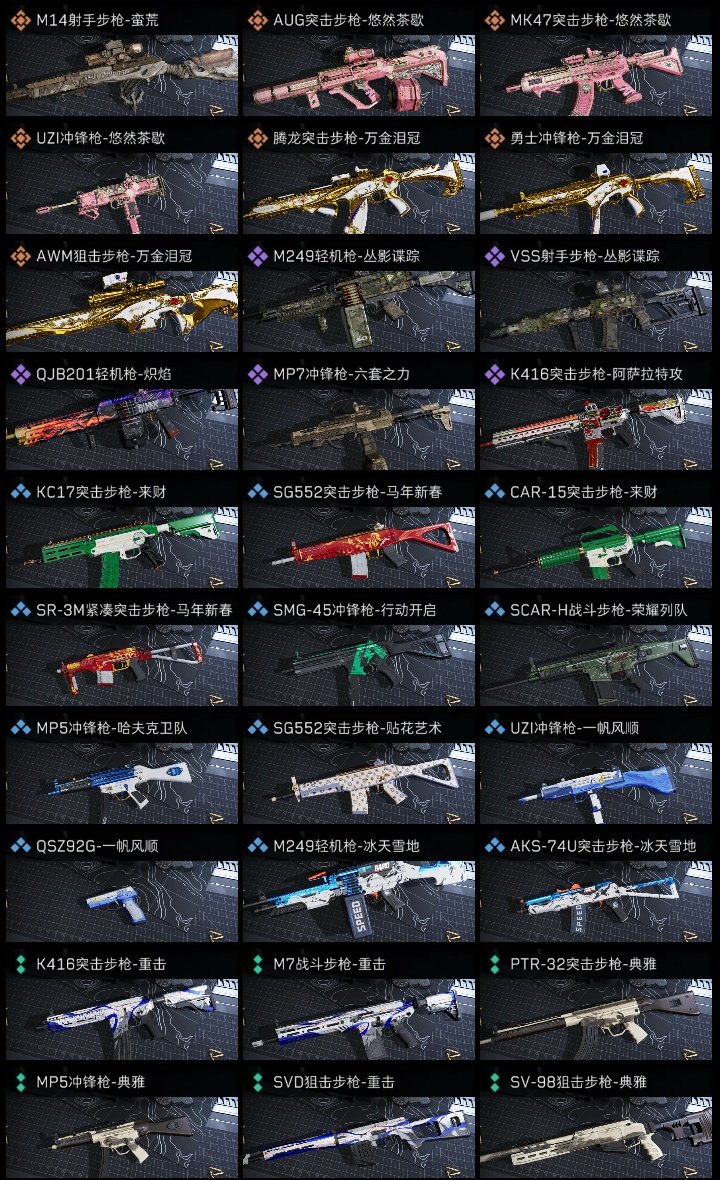
Task: Click the green rarity icon beside SV-98狙击步枪-典雅
Action: coord(494,1082)
